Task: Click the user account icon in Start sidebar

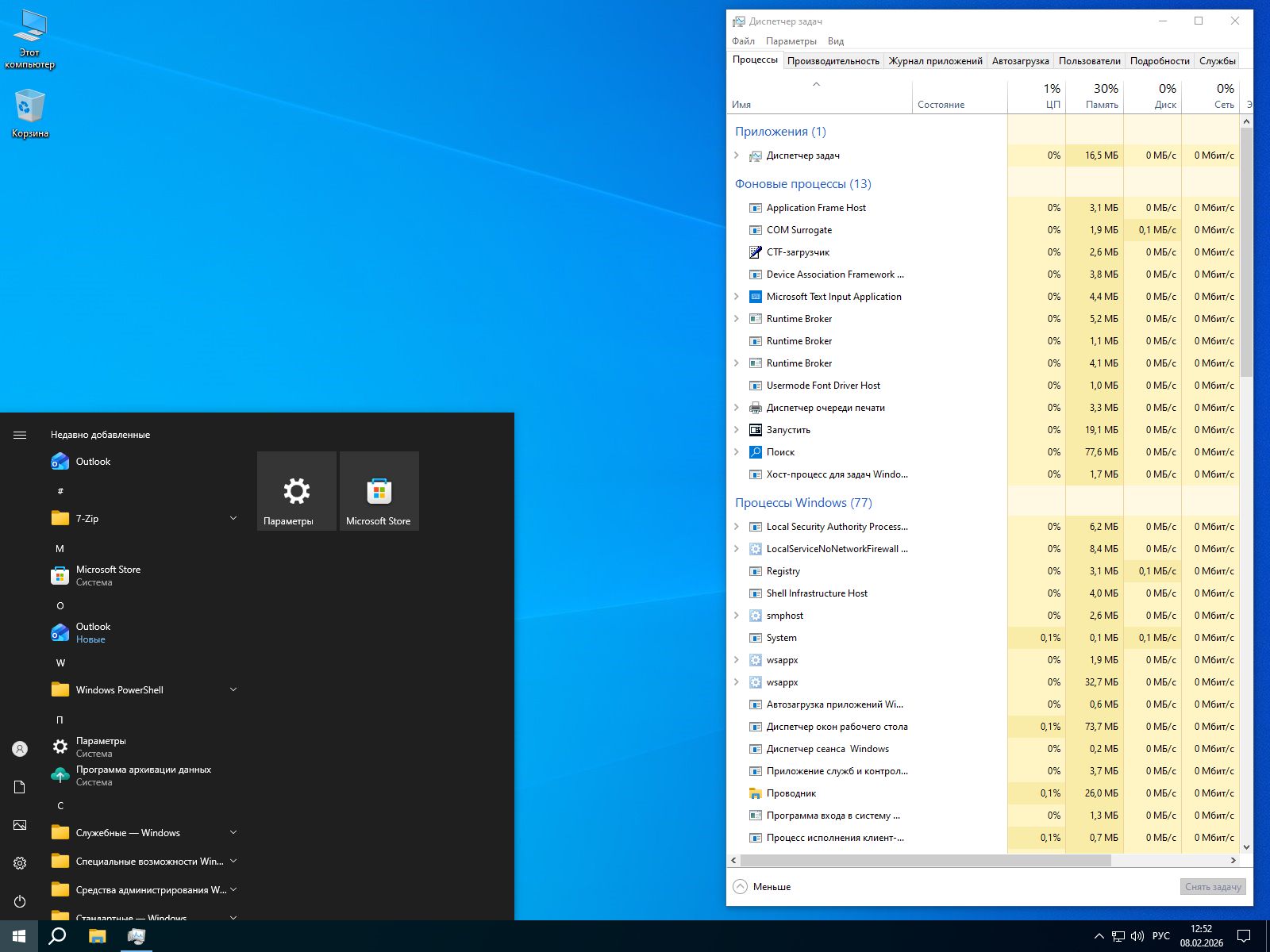Action: point(20,749)
